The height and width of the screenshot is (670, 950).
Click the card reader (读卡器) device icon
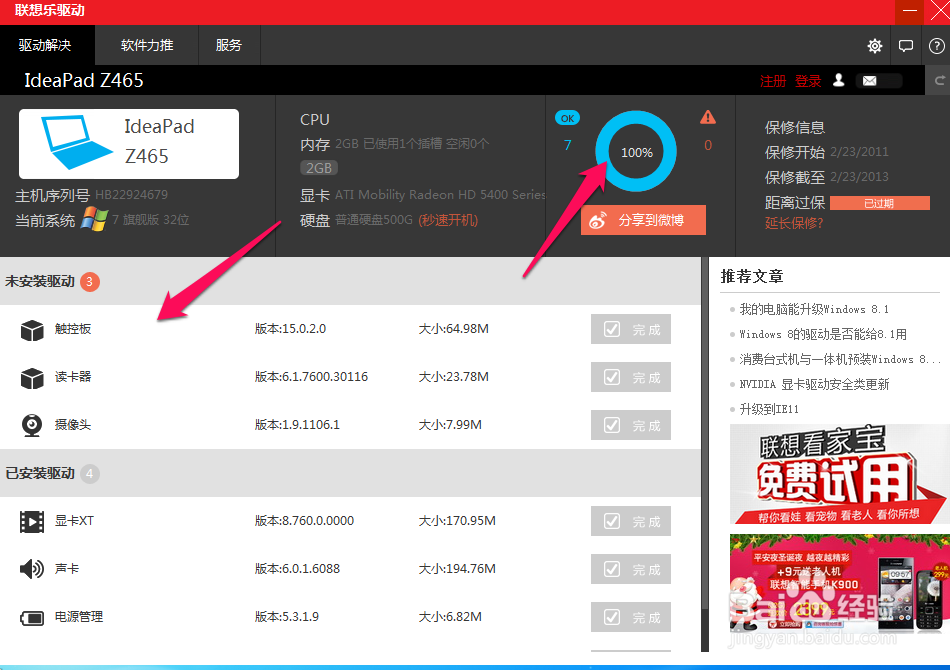coord(31,377)
